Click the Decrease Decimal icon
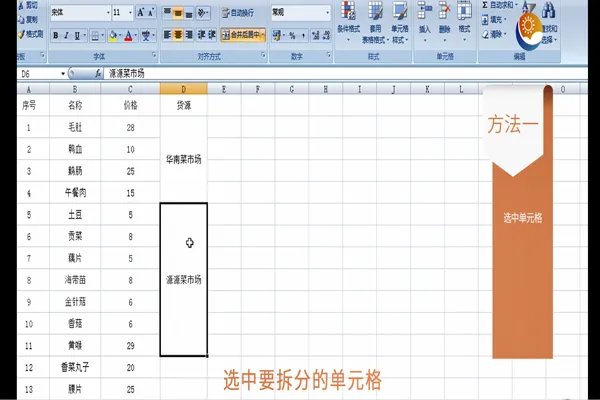 click(326, 36)
